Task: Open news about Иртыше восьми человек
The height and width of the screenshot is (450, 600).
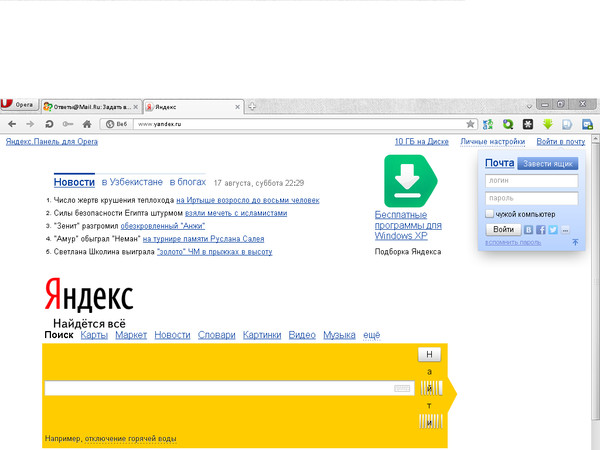Action: pos(248,200)
